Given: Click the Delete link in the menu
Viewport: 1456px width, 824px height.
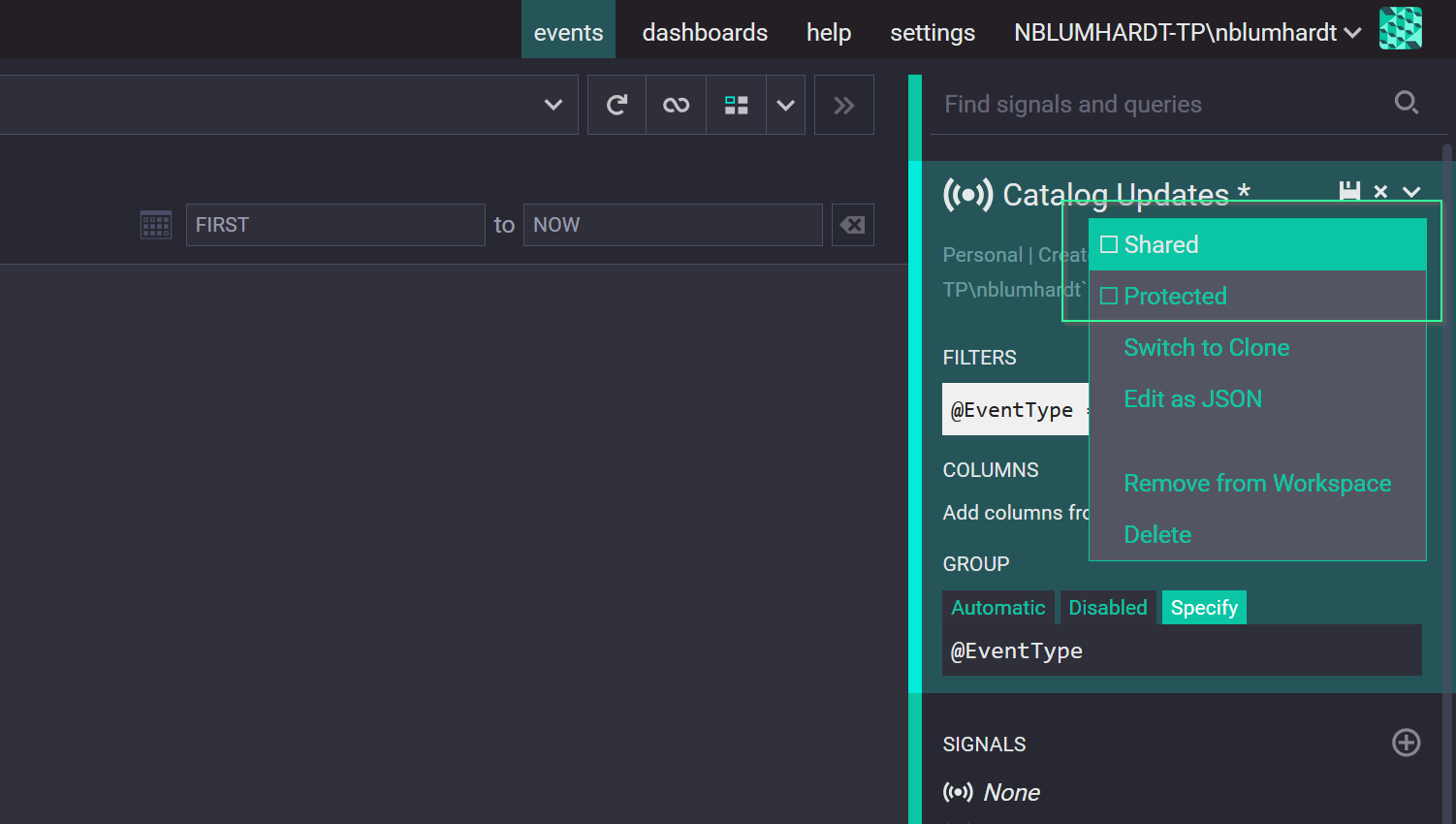Looking at the screenshot, I should pyautogui.click(x=1157, y=534).
